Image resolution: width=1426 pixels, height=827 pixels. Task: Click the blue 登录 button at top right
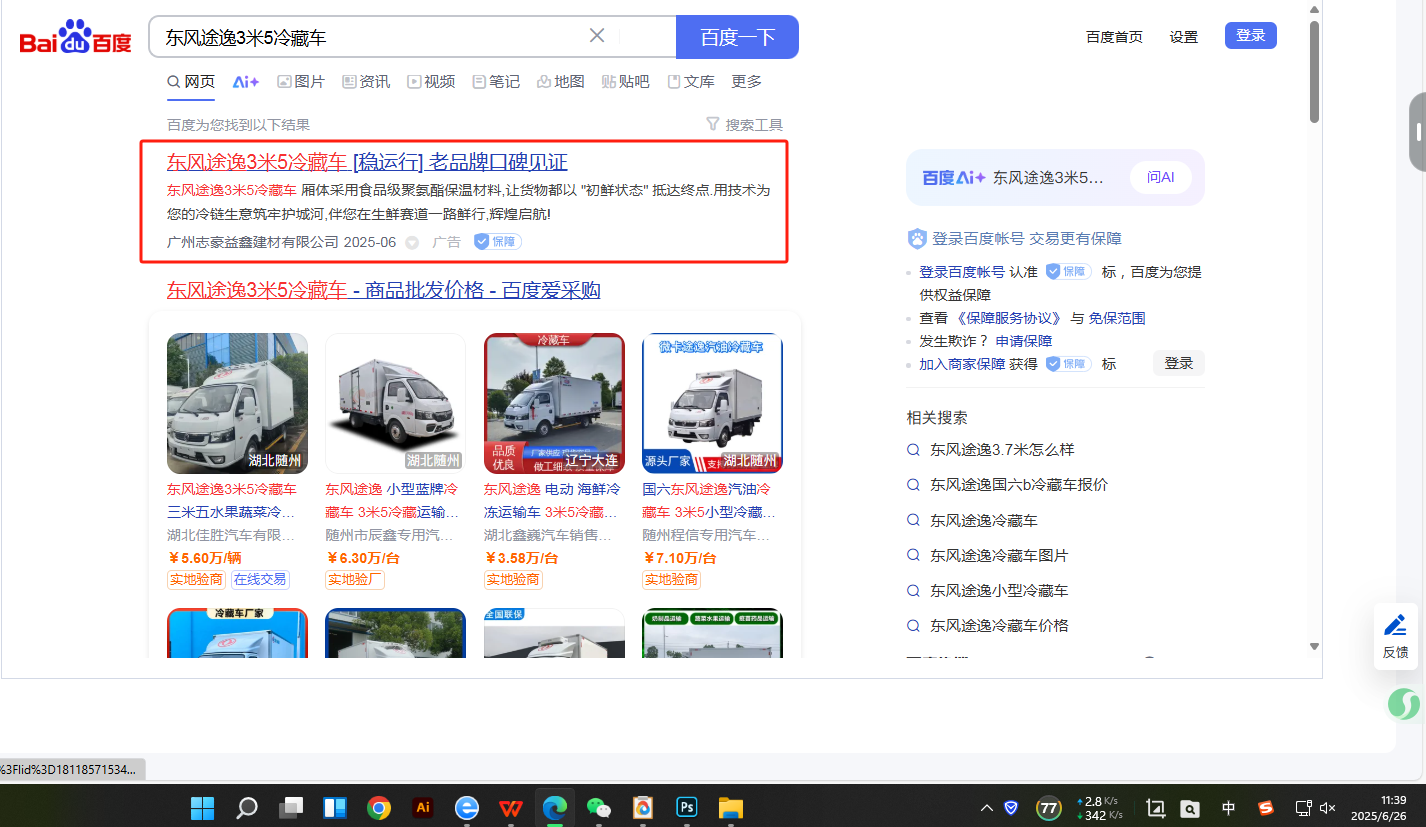click(x=1251, y=36)
